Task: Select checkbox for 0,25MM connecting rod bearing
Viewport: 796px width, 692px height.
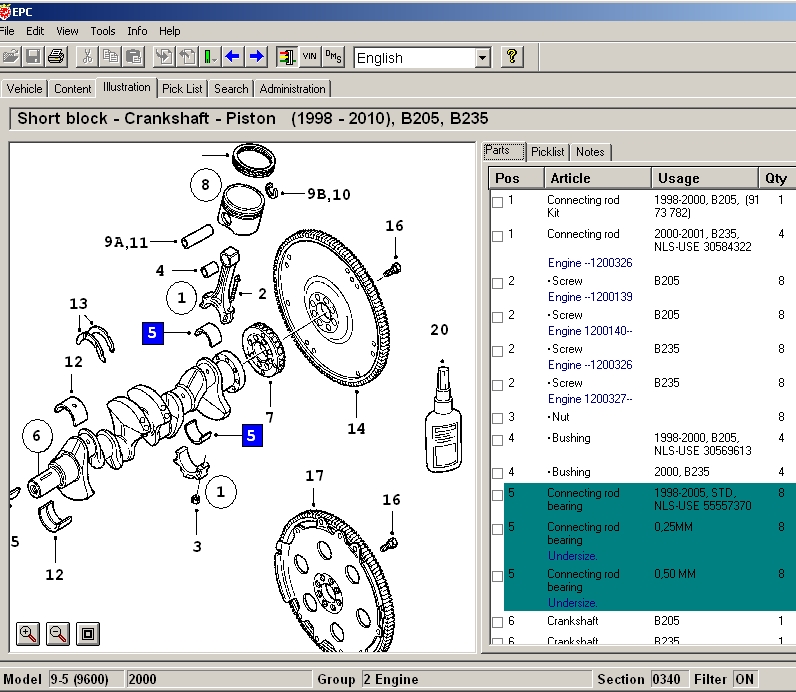Action: coord(497,529)
